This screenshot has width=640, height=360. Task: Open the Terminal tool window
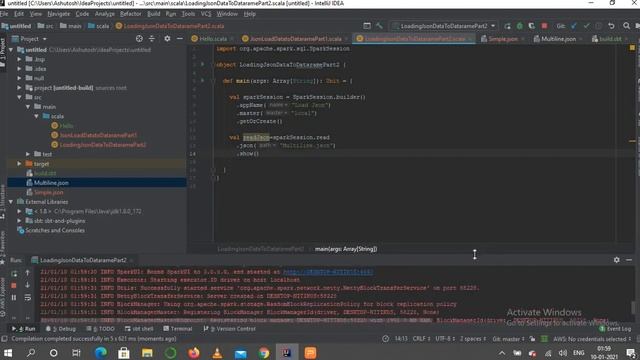(178, 329)
